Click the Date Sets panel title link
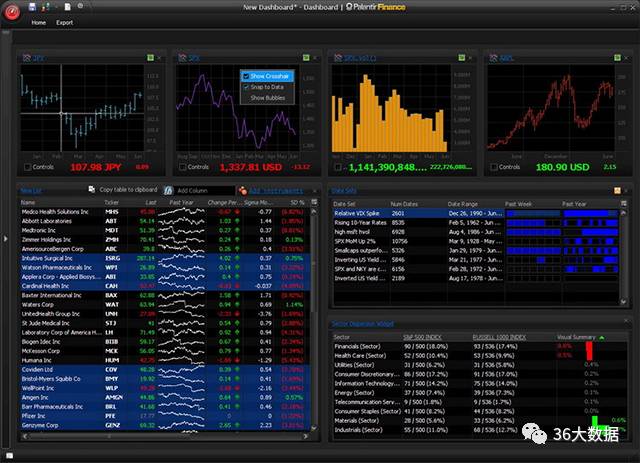This screenshot has width=640, height=463. (x=344, y=191)
